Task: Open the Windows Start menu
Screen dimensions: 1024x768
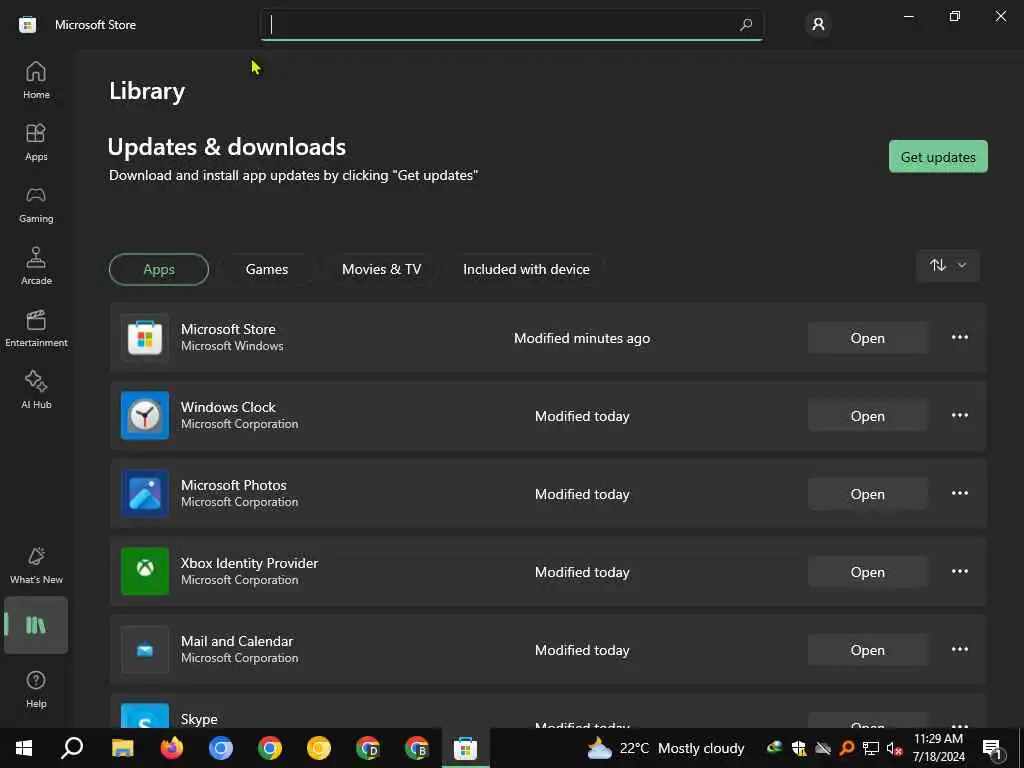Action: pyautogui.click(x=24, y=748)
